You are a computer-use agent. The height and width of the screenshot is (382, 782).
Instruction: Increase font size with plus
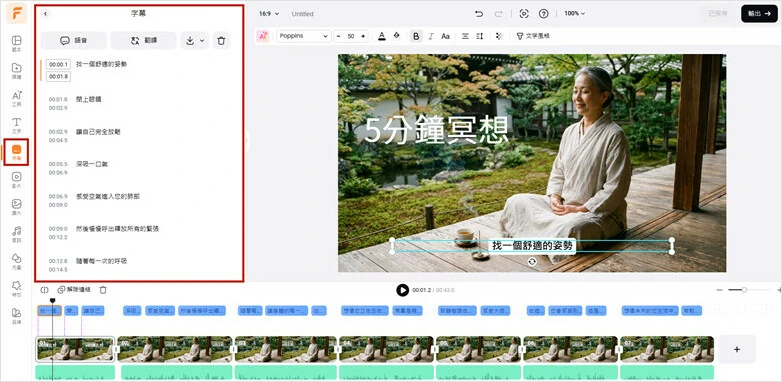click(x=363, y=36)
